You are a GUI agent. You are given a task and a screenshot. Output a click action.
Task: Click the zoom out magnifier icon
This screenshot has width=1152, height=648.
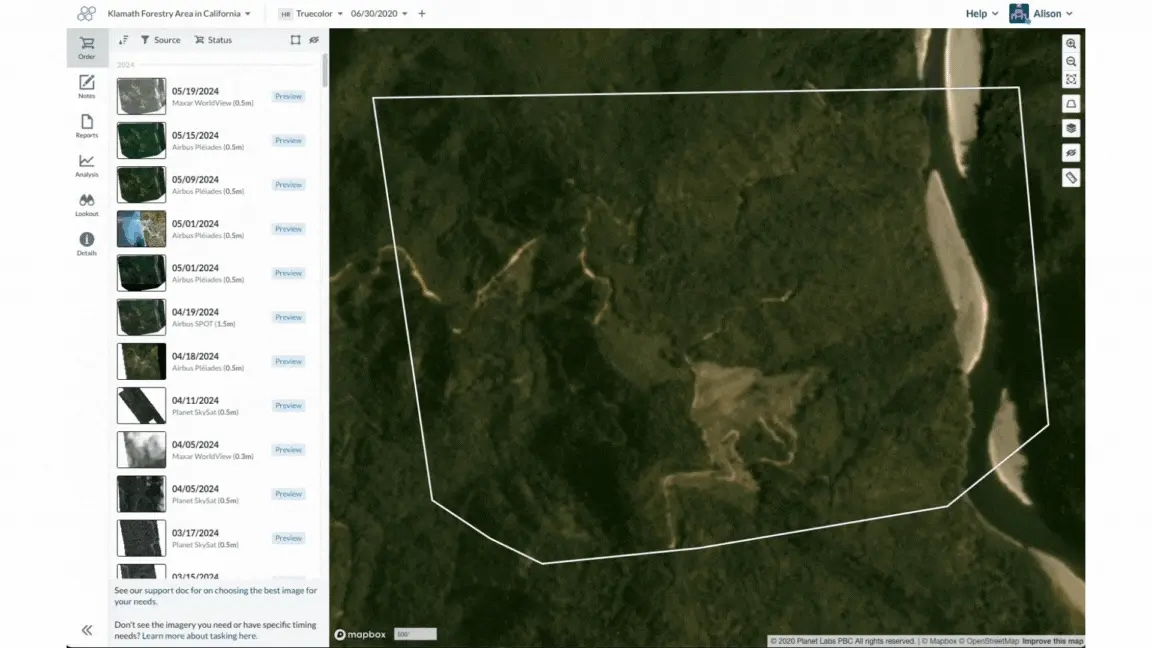pos(1071,62)
